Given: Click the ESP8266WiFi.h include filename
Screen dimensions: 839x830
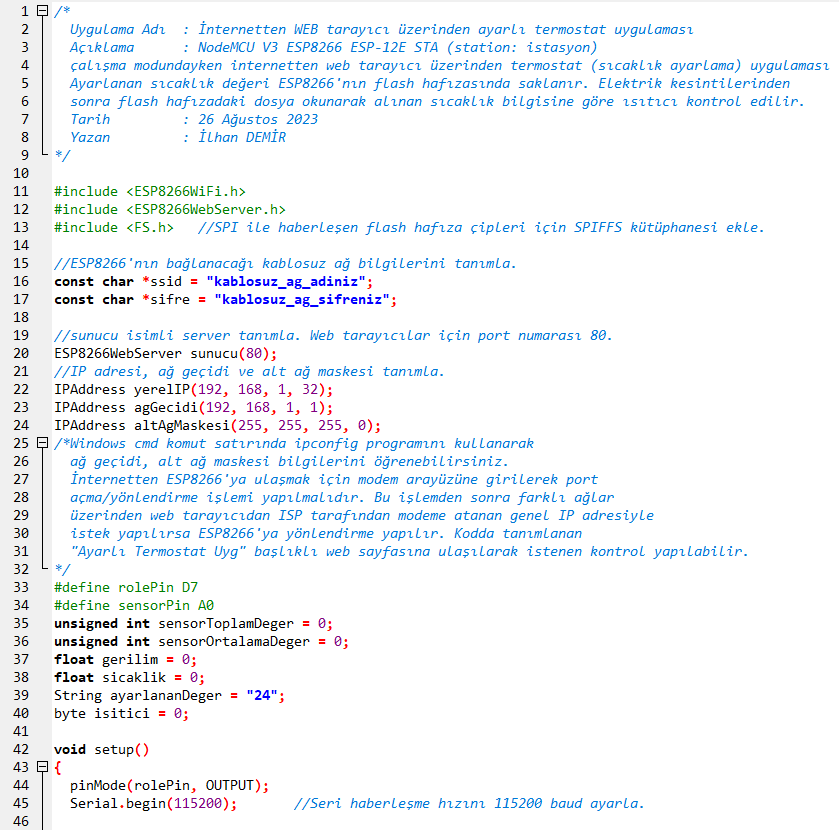Looking at the screenshot, I should point(185,191).
